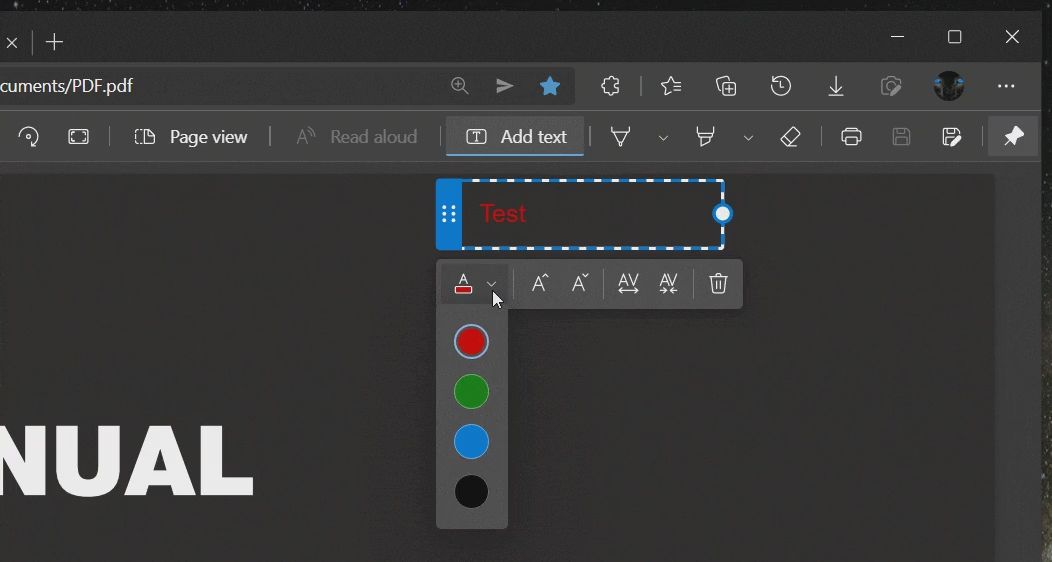Print the PDF document

pos(851,137)
